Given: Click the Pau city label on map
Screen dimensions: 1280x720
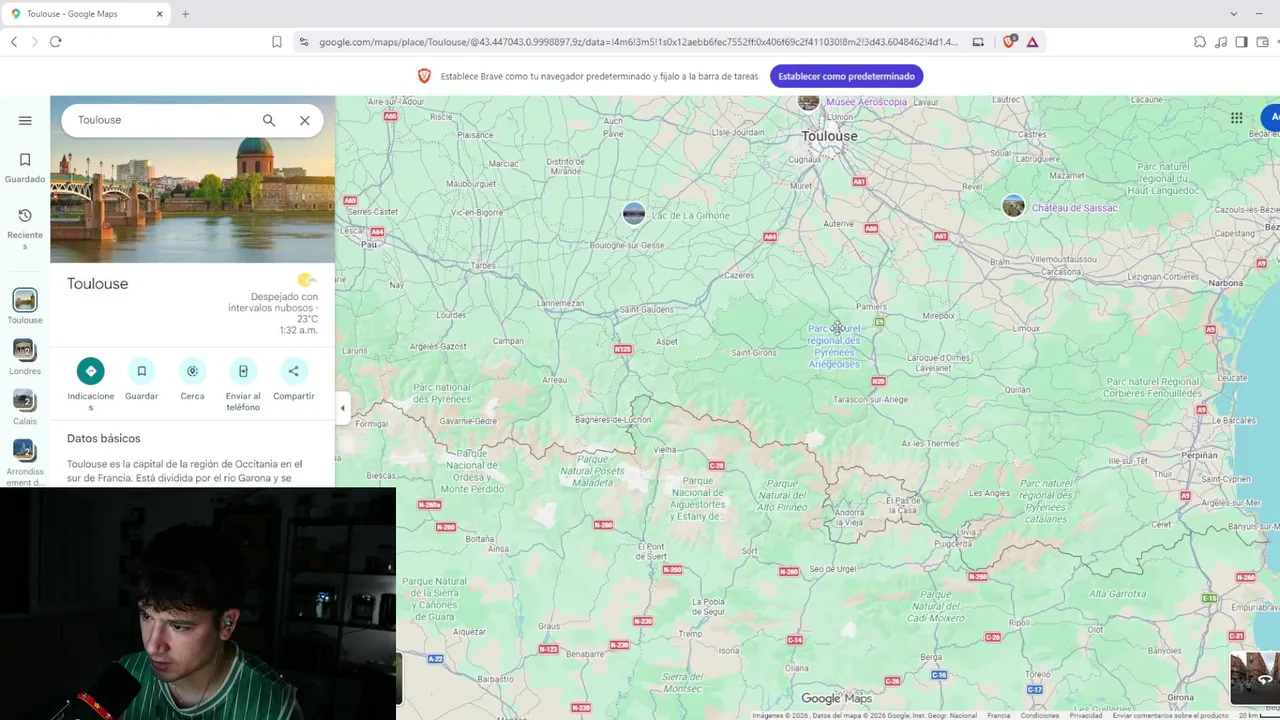Looking at the screenshot, I should 369,244.
